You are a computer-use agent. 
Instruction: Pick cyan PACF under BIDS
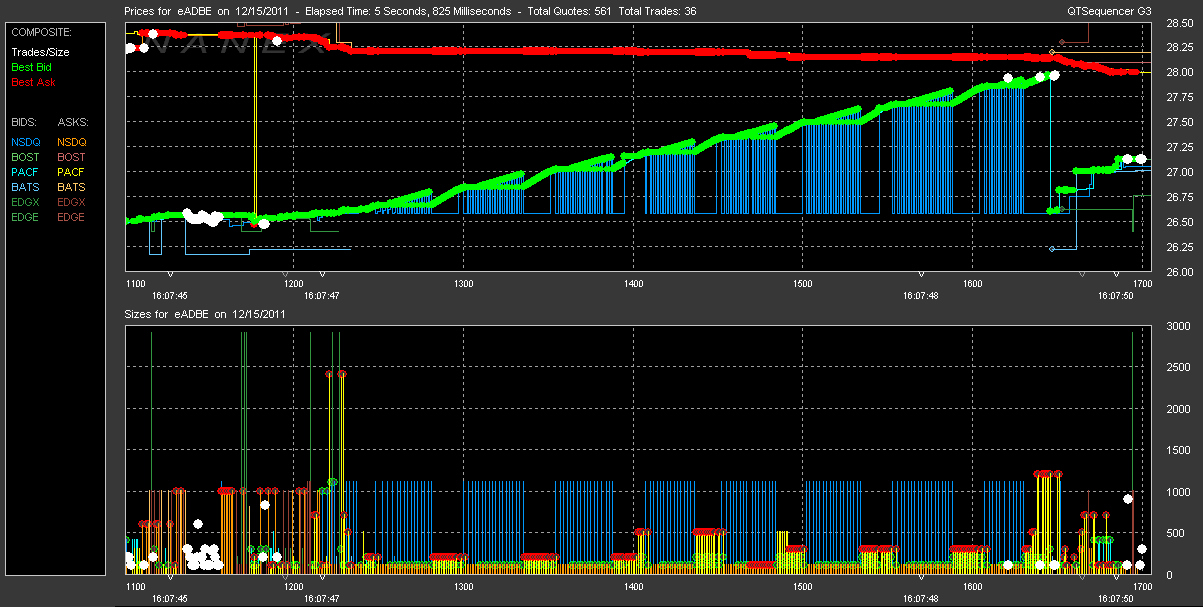[x=26, y=172]
